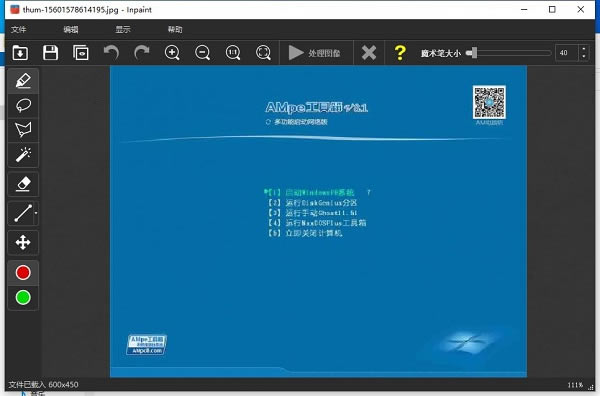Click the X cancel selection icon in toolbar

(369, 53)
